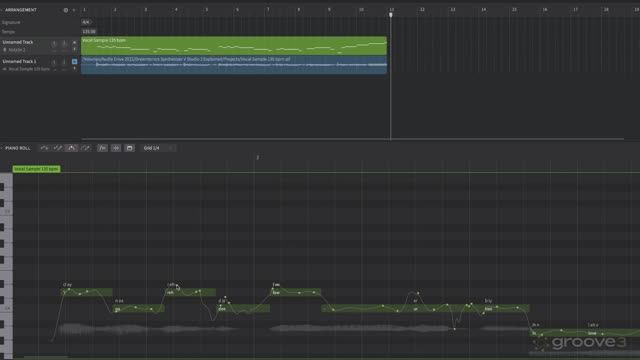The height and width of the screenshot is (360, 640).
Task: Select the fourth note in the piano roll
Action: (243, 309)
